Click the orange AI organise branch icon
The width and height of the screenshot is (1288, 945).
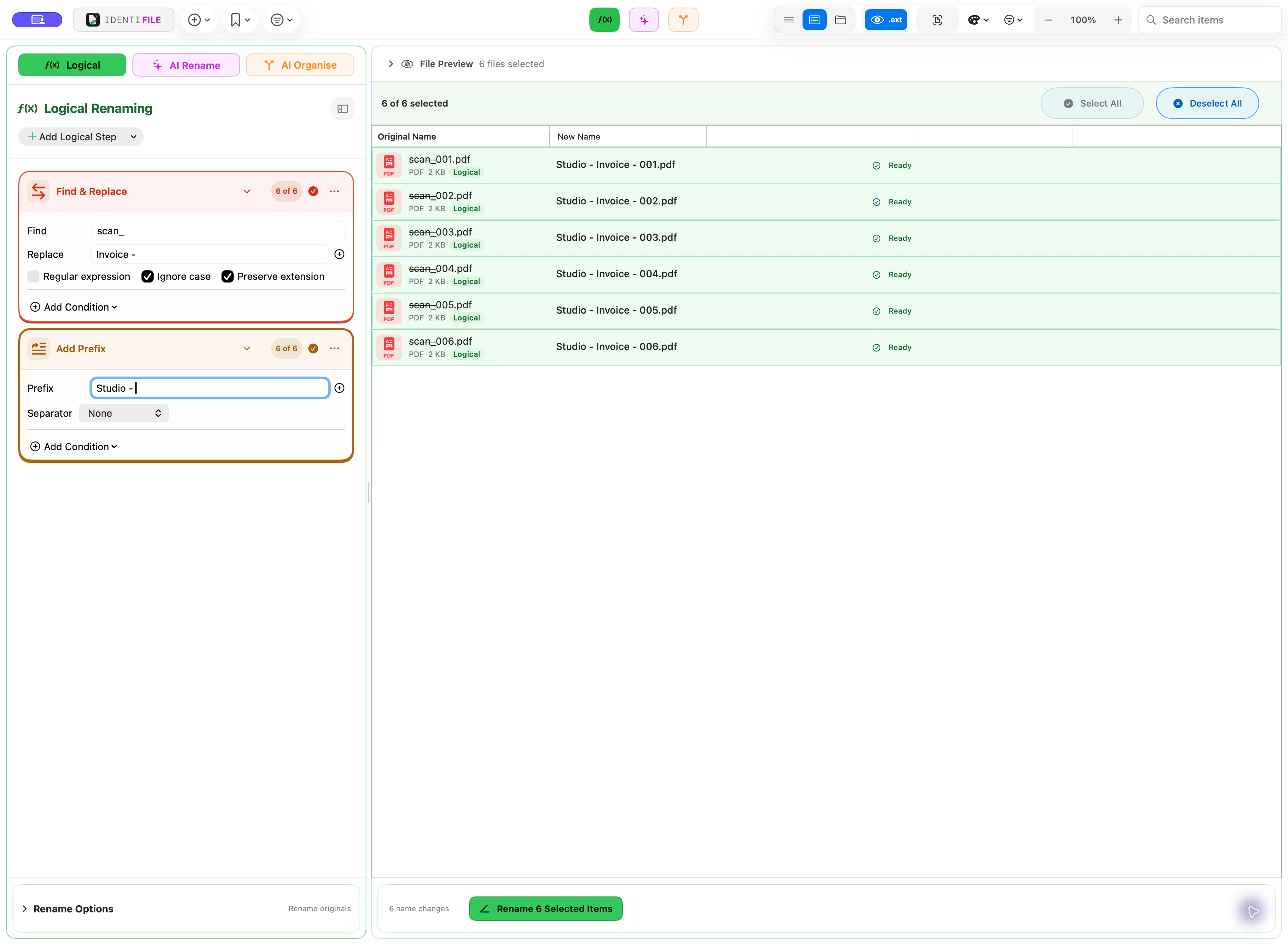(x=683, y=20)
